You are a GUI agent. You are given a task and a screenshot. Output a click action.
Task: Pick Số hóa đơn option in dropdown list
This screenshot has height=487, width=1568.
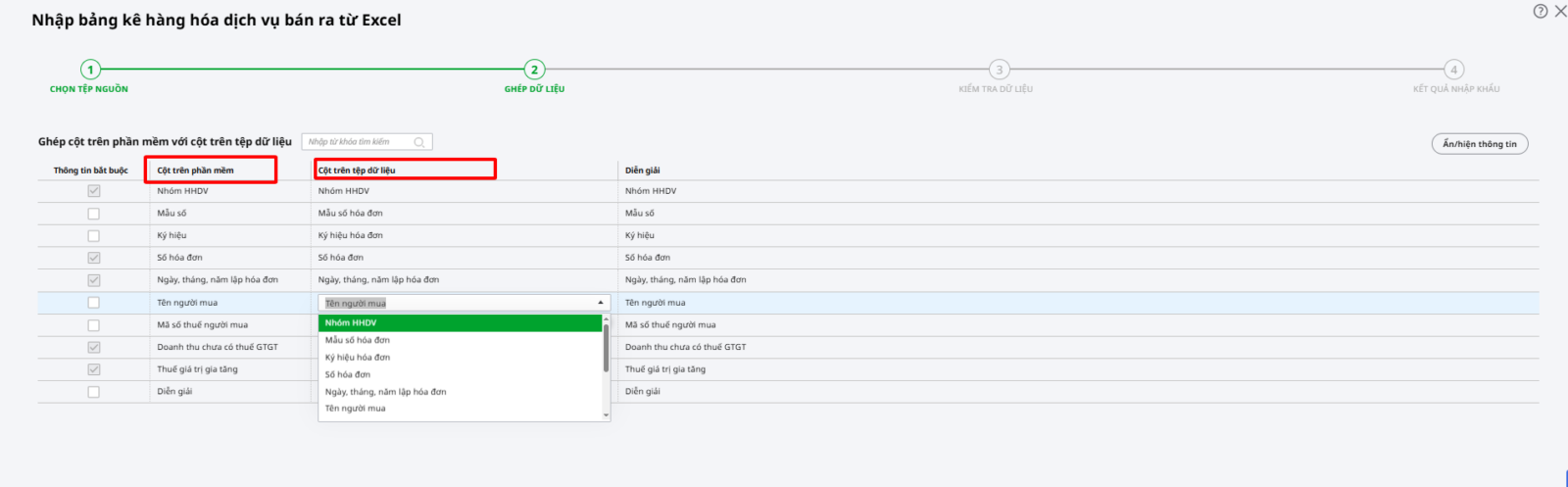348,374
